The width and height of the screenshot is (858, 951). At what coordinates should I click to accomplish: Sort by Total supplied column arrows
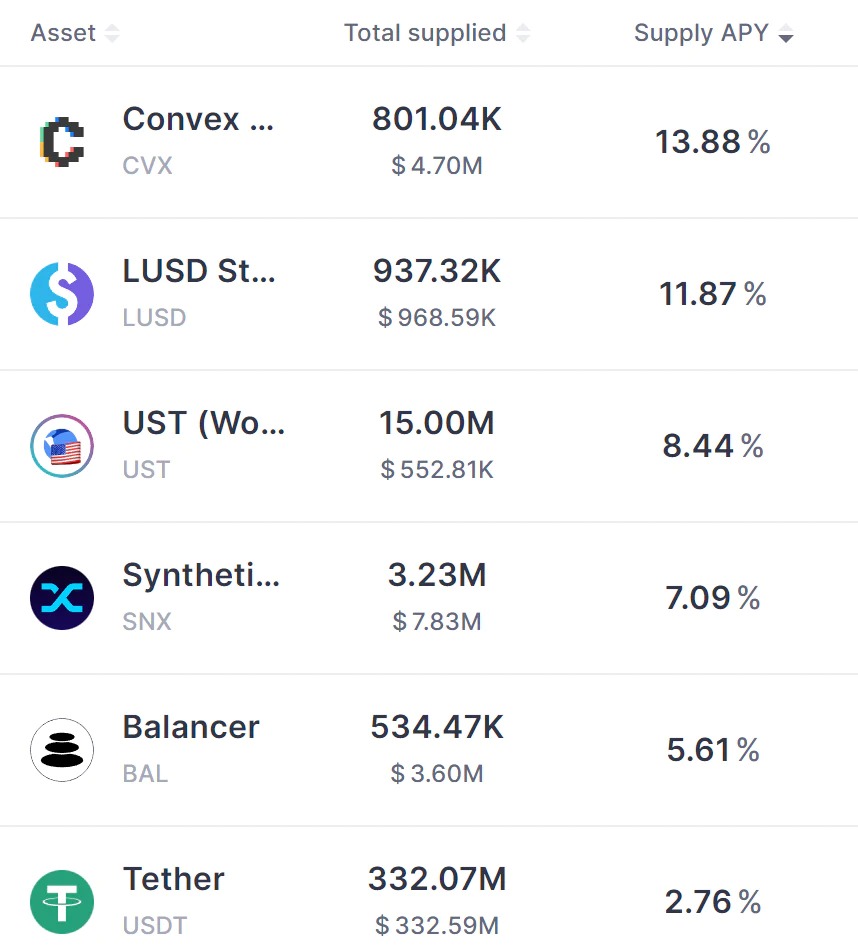pyautogui.click(x=523, y=34)
